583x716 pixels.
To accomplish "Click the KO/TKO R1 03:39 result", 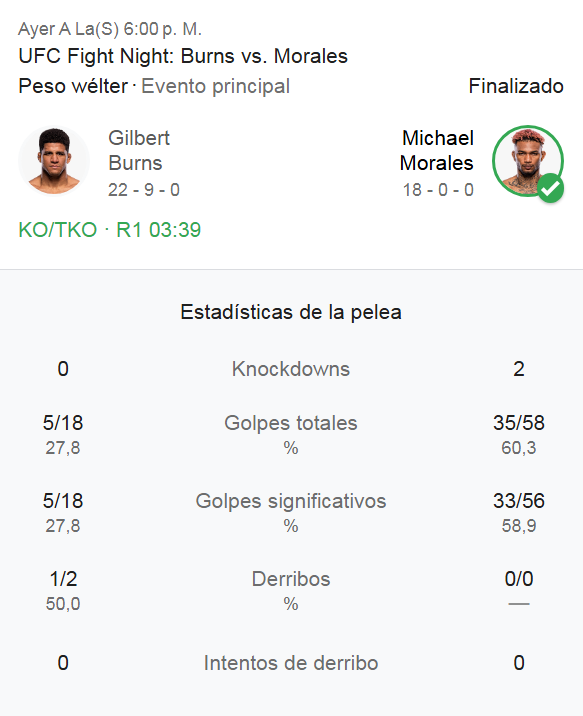I will pos(110,230).
